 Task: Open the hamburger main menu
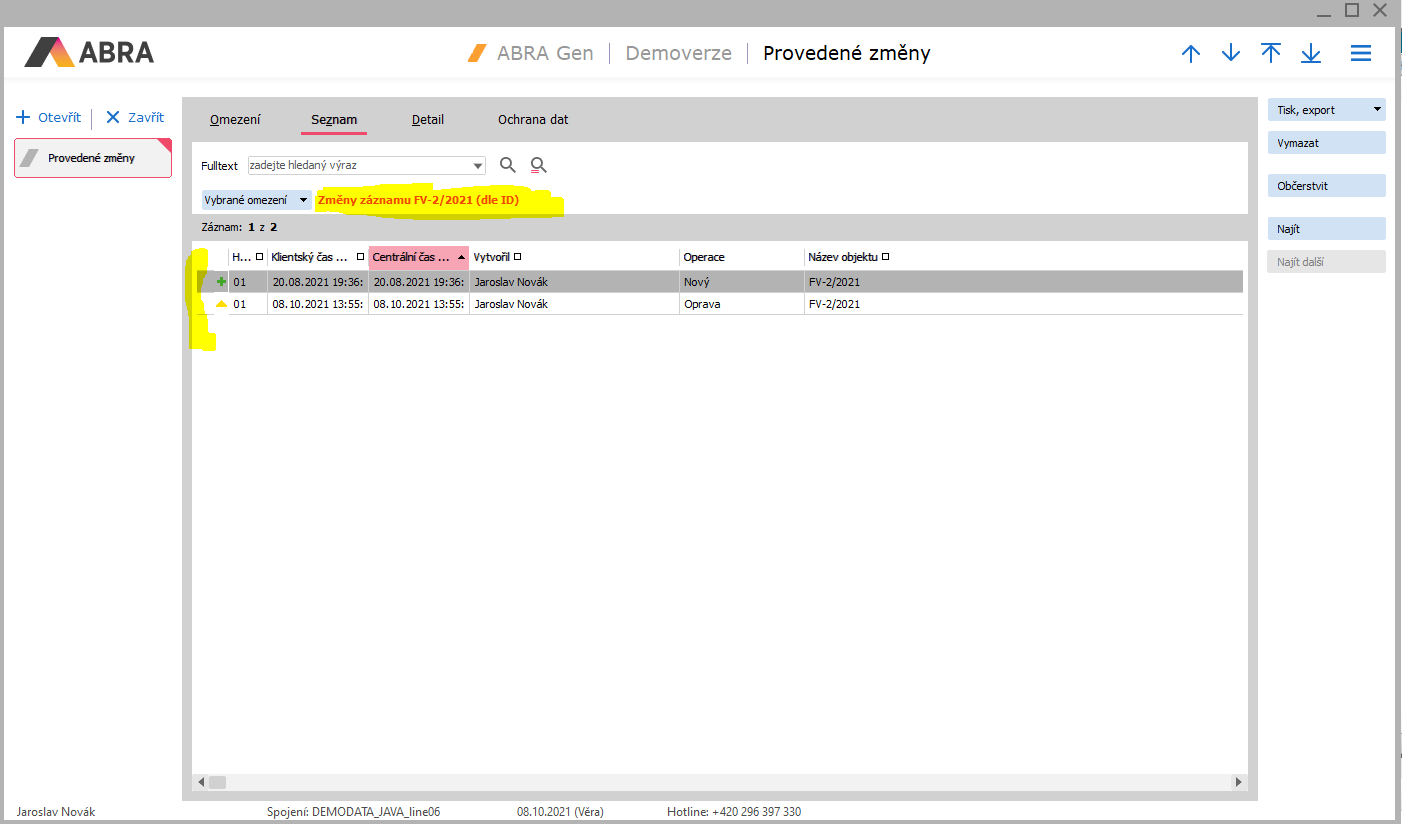1361,54
